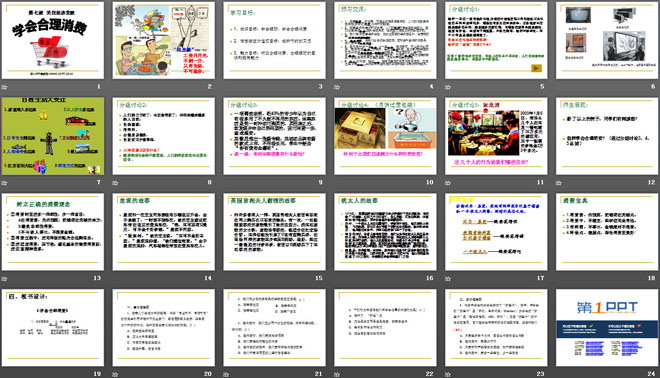Click the animation star icon under slide 22
This screenshot has height=378, width=660.
(337, 374)
